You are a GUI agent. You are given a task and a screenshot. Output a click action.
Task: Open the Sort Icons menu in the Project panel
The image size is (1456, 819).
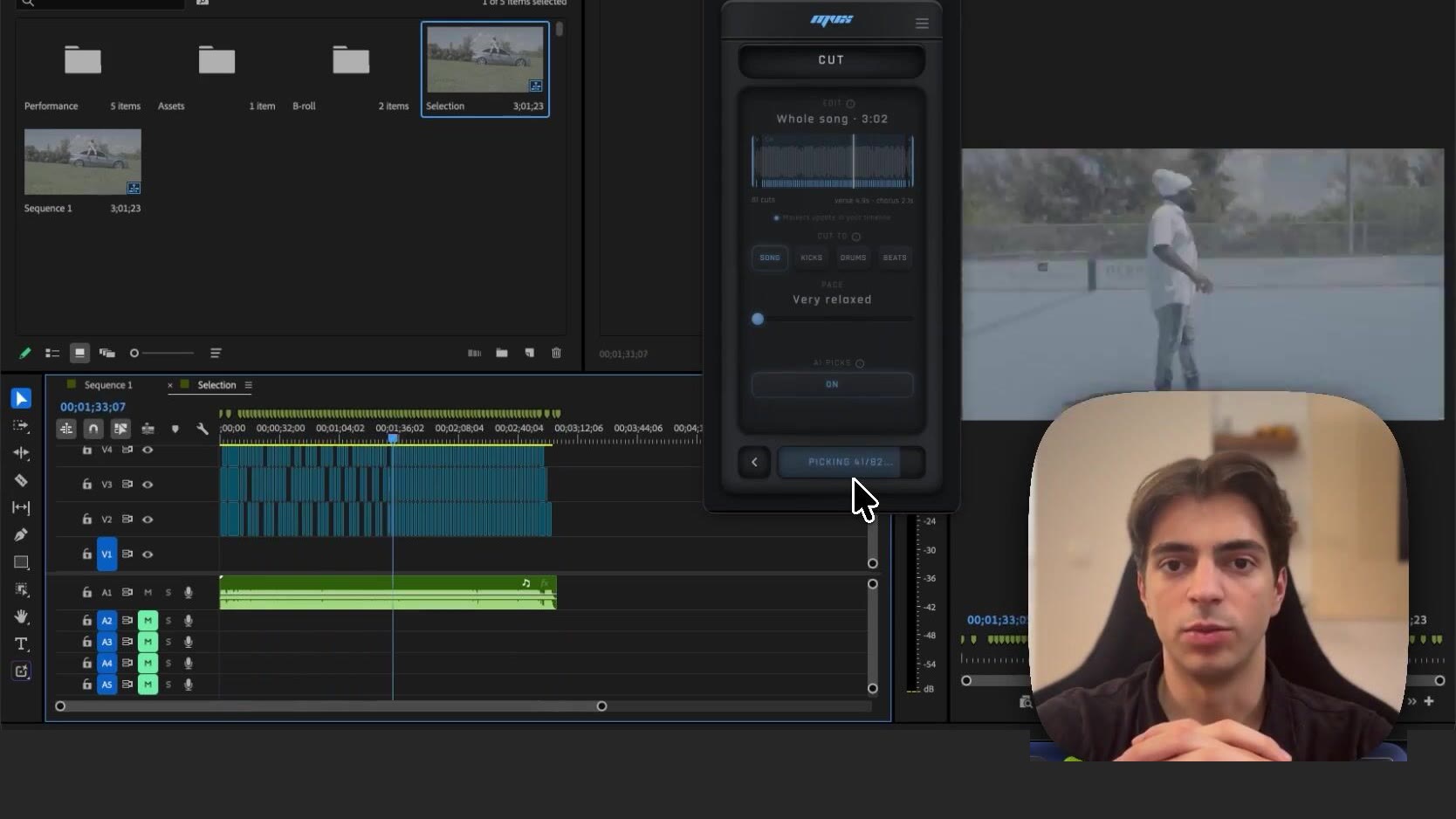(216, 353)
